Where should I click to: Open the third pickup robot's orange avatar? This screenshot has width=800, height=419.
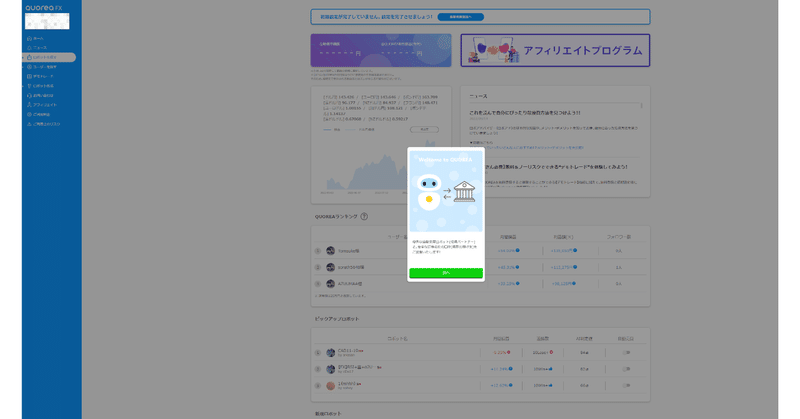(x=331, y=385)
